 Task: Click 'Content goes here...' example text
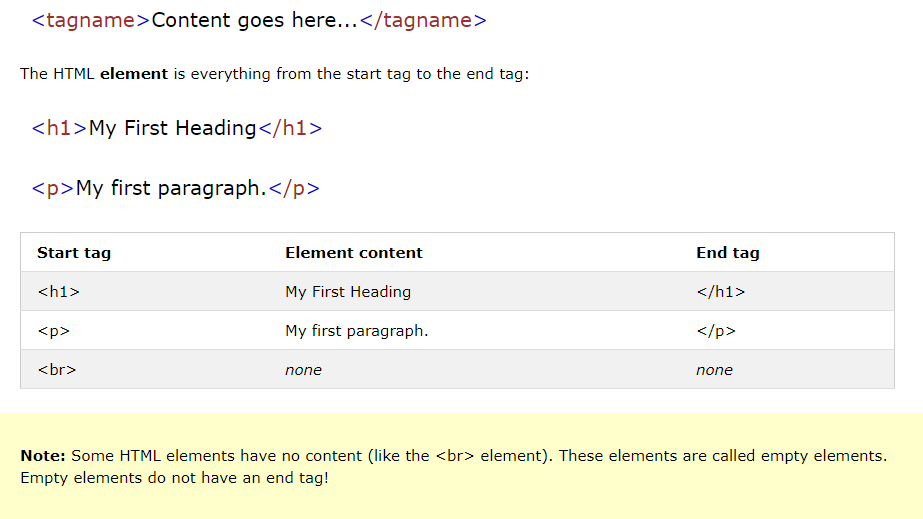click(255, 21)
